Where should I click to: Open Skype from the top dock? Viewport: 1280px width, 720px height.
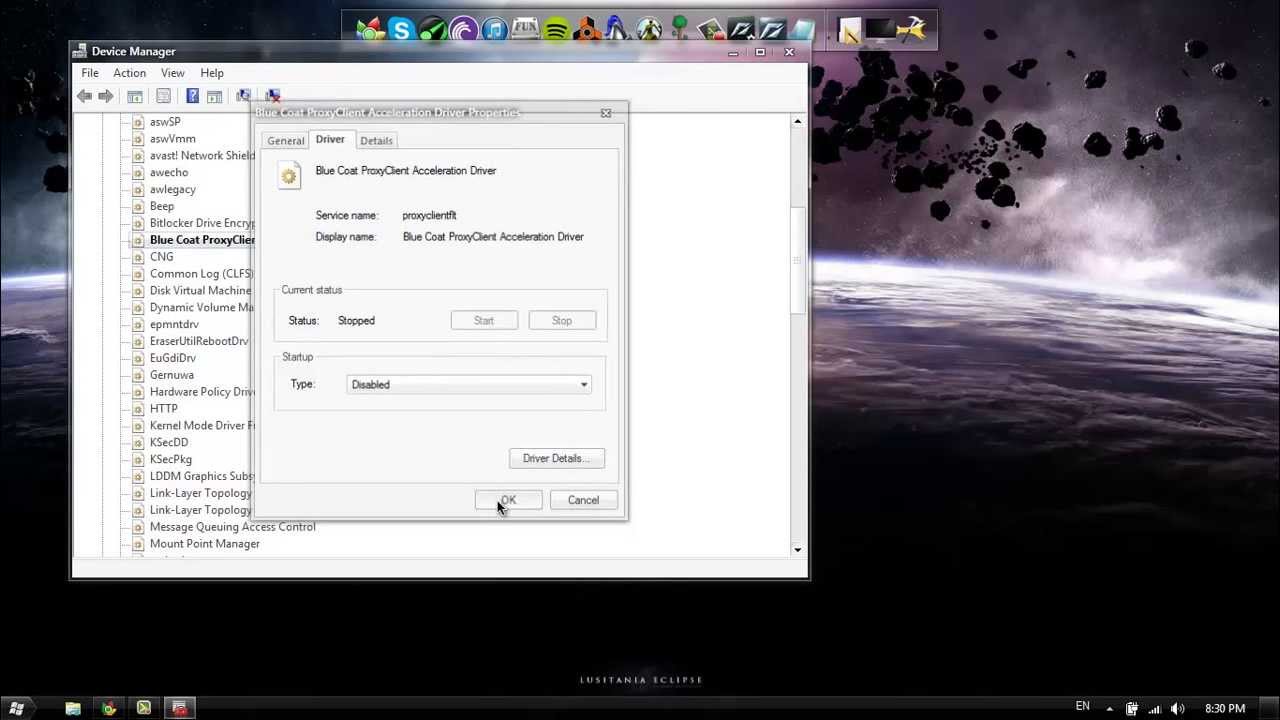click(x=401, y=30)
